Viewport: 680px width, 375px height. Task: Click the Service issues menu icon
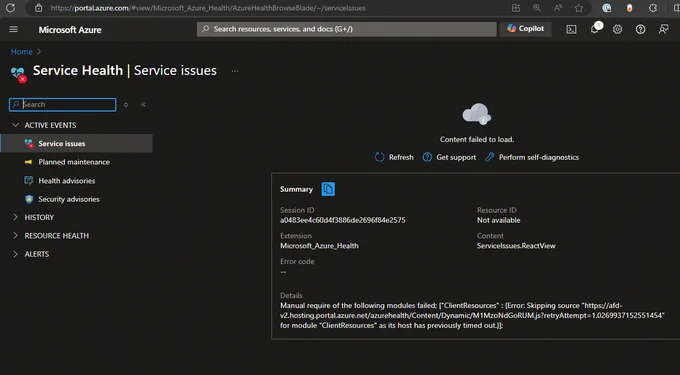[x=29, y=143]
